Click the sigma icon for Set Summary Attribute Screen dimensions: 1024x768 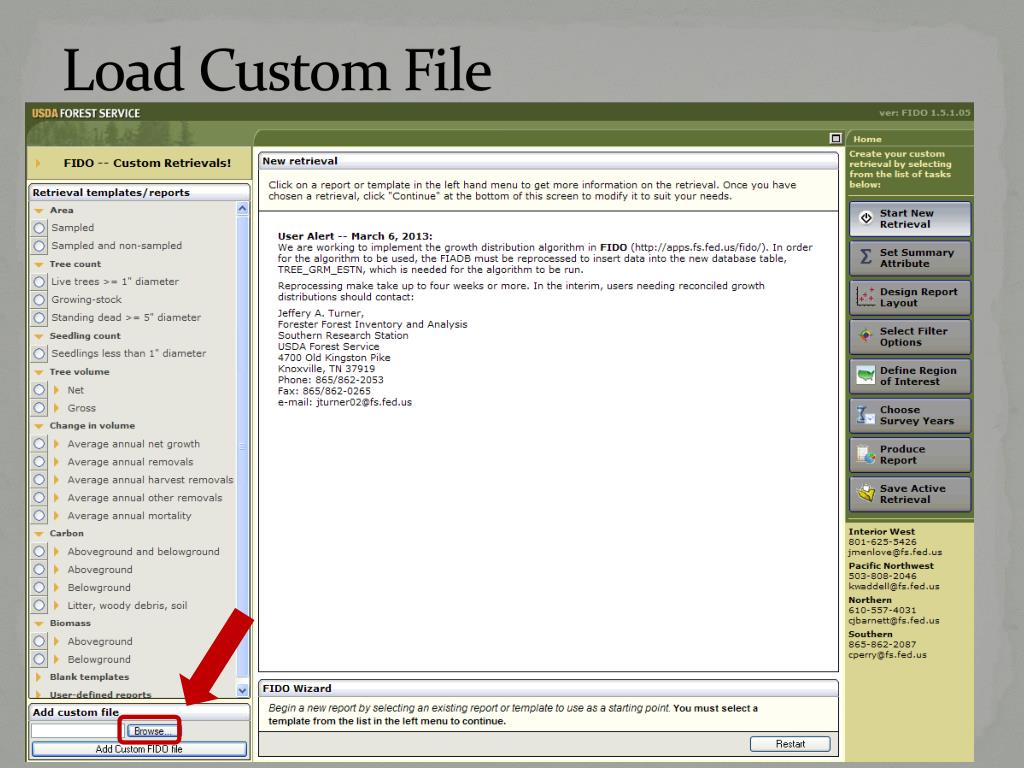coord(865,257)
